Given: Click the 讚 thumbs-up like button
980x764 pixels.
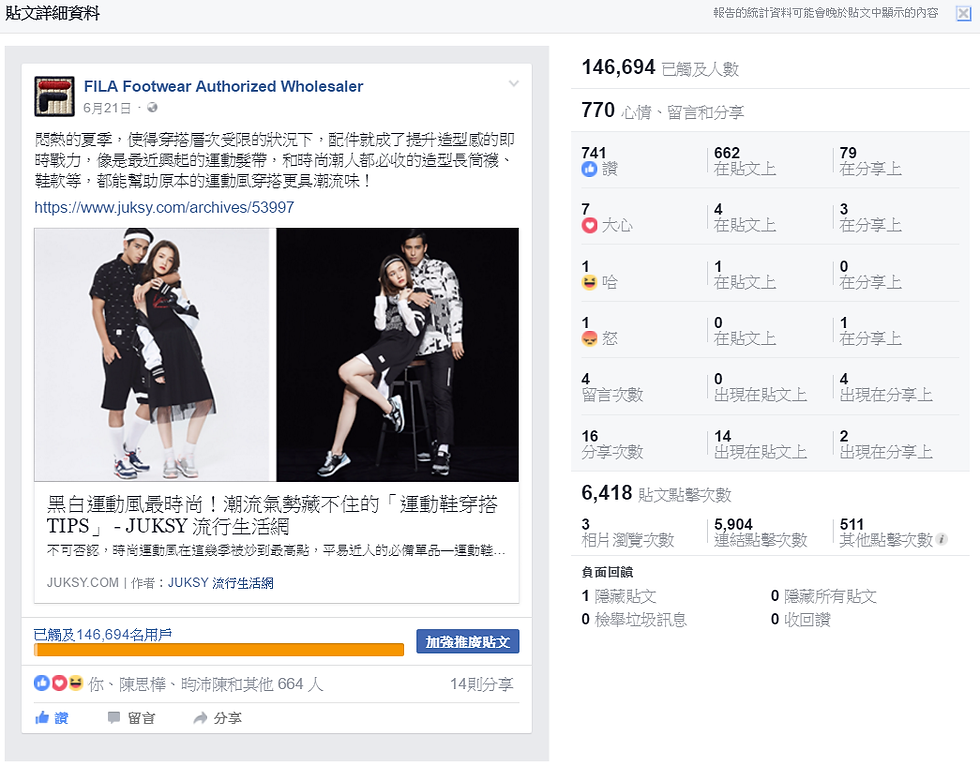Looking at the screenshot, I should [x=52, y=718].
